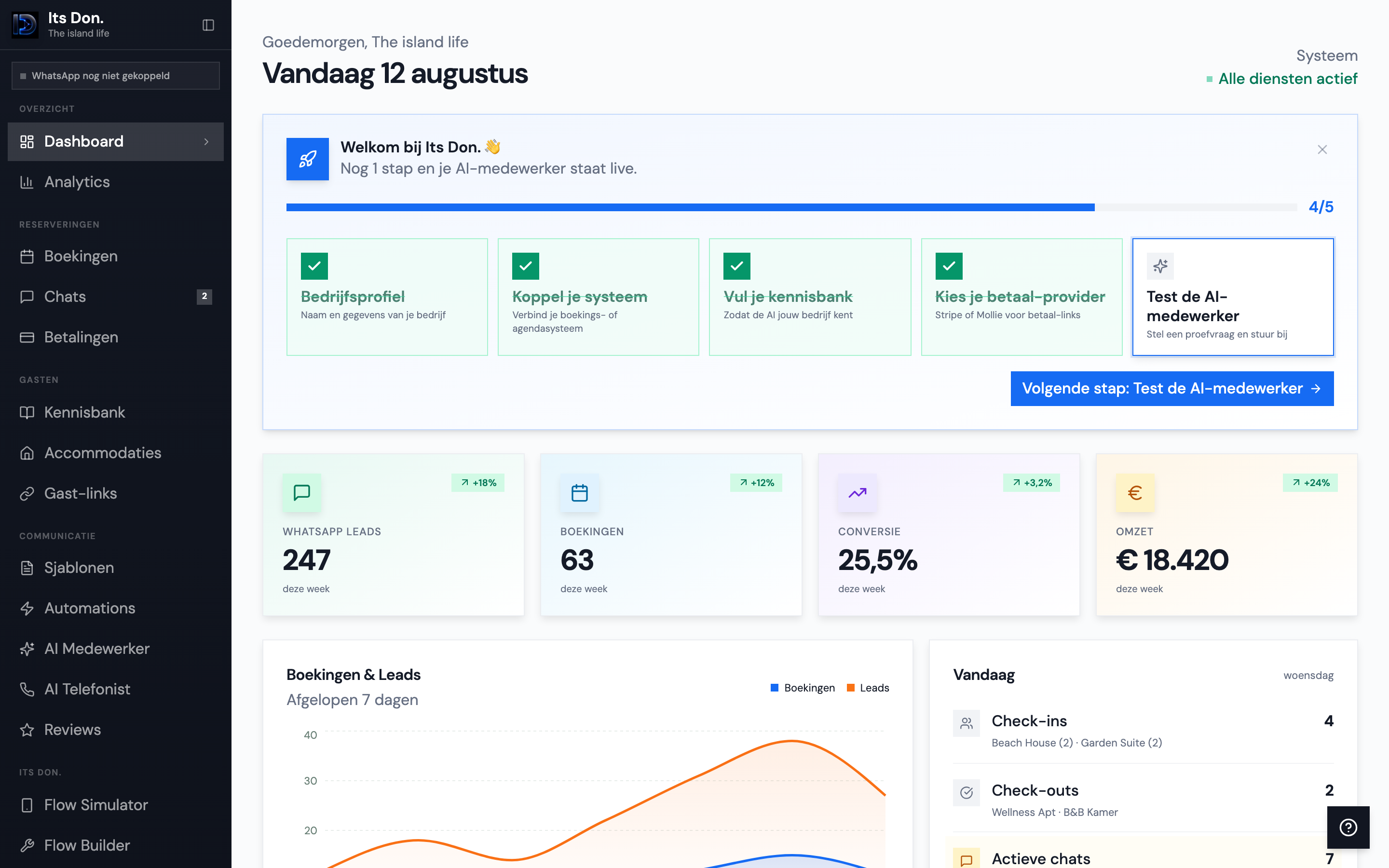Click the Vul je kennisbank step title

788,297
